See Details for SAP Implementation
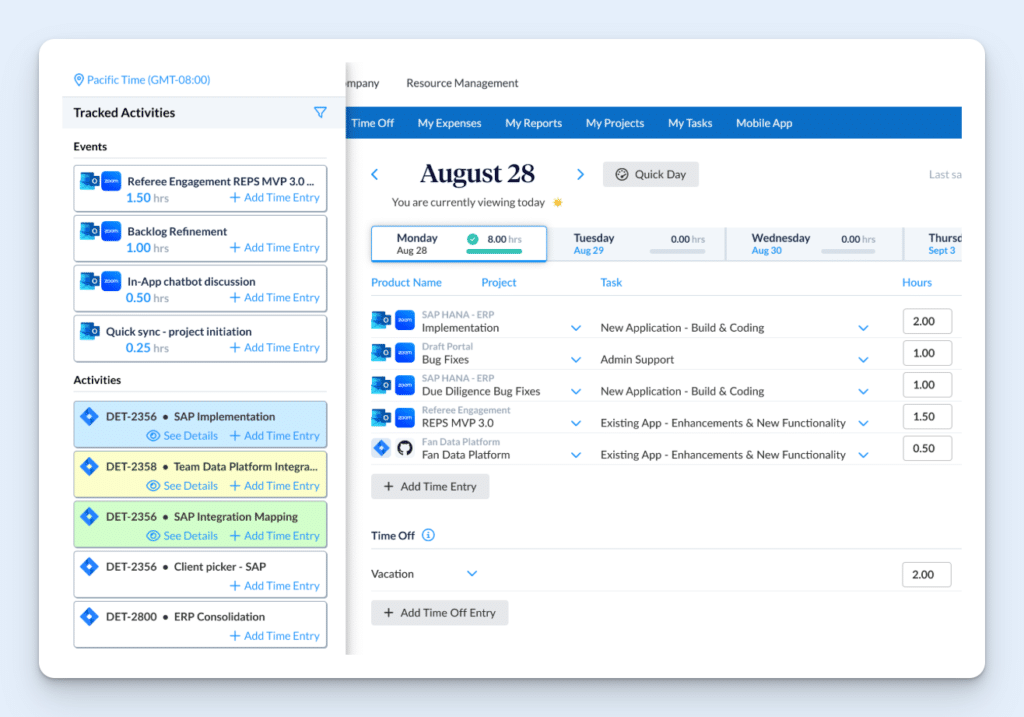This screenshot has width=1024, height=717. pyautogui.click(x=182, y=436)
